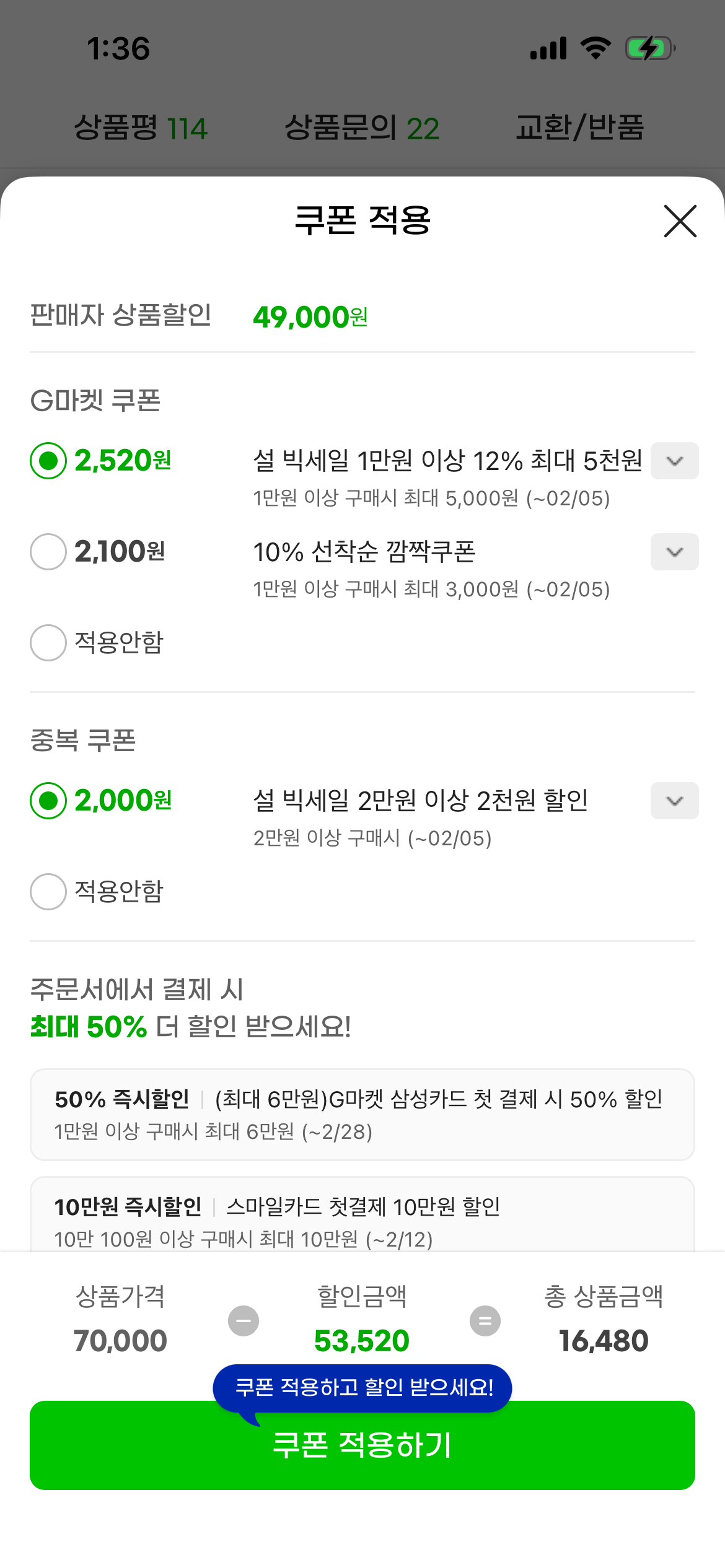The width and height of the screenshot is (725, 1568).
Task: Select the 2,520원 G마켓 coupon radio
Action: click(48, 461)
